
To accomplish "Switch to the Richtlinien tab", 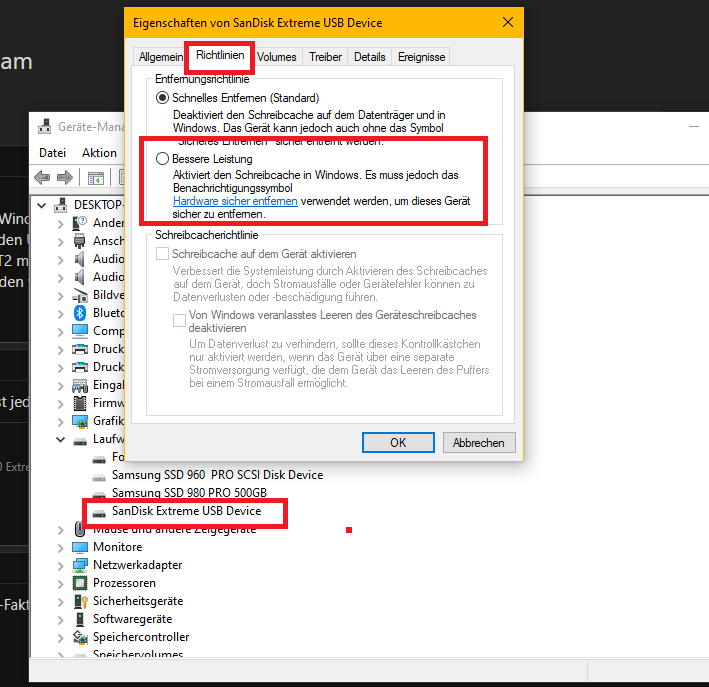I will pyautogui.click(x=220, y=55).
